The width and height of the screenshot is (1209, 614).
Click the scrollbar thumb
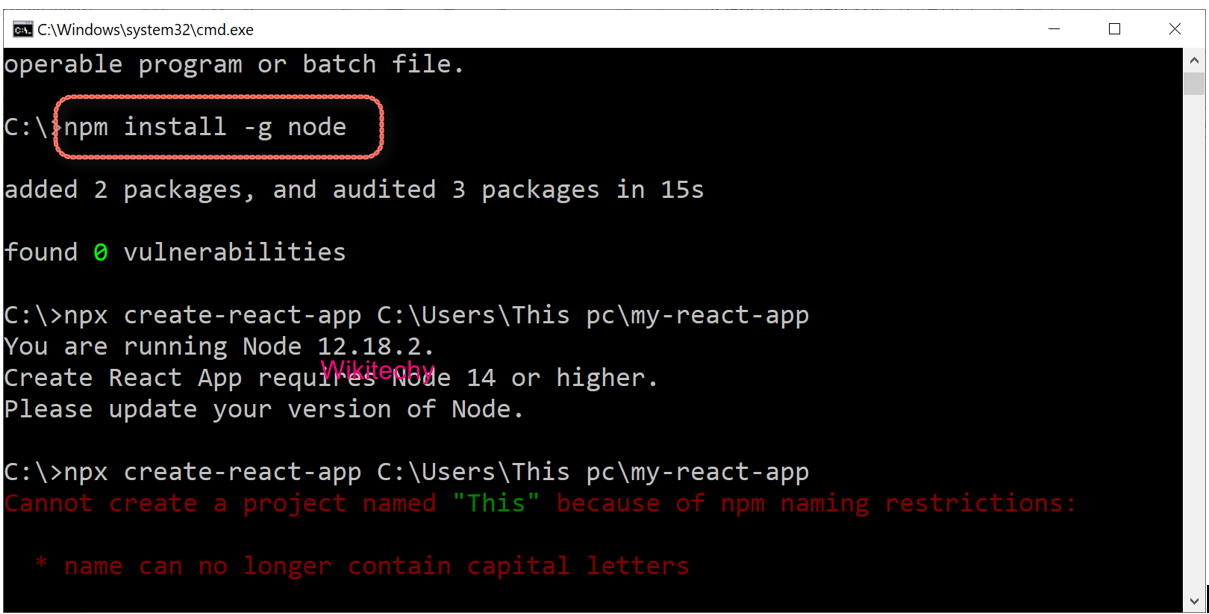[1193, 83]
